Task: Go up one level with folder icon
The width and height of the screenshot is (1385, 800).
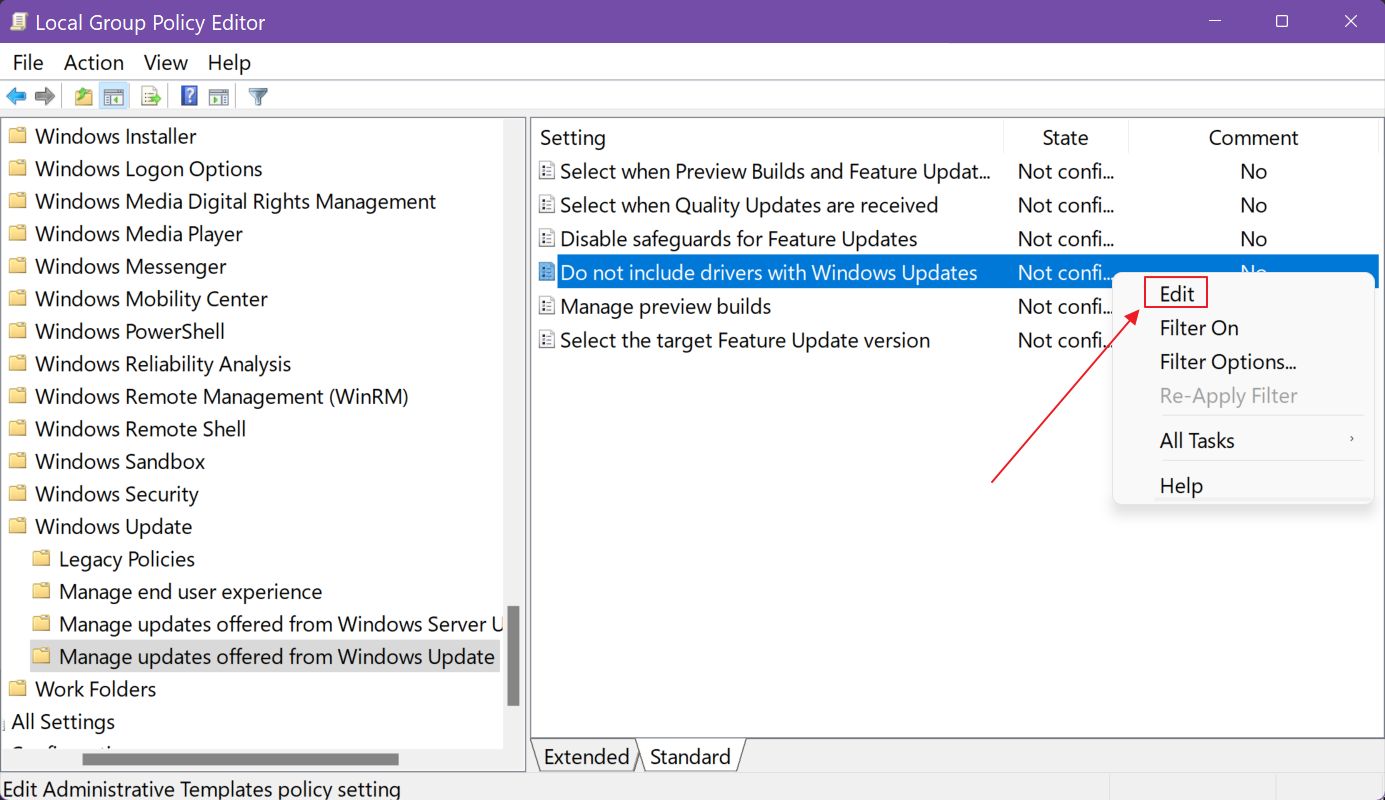Action: pos(84,97)
